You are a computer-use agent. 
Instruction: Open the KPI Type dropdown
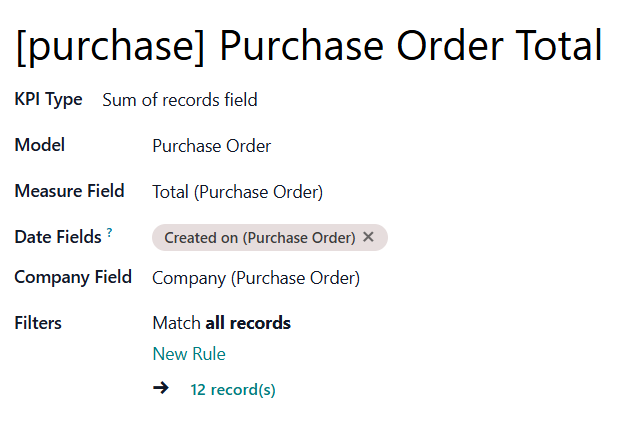pos(180,100)
